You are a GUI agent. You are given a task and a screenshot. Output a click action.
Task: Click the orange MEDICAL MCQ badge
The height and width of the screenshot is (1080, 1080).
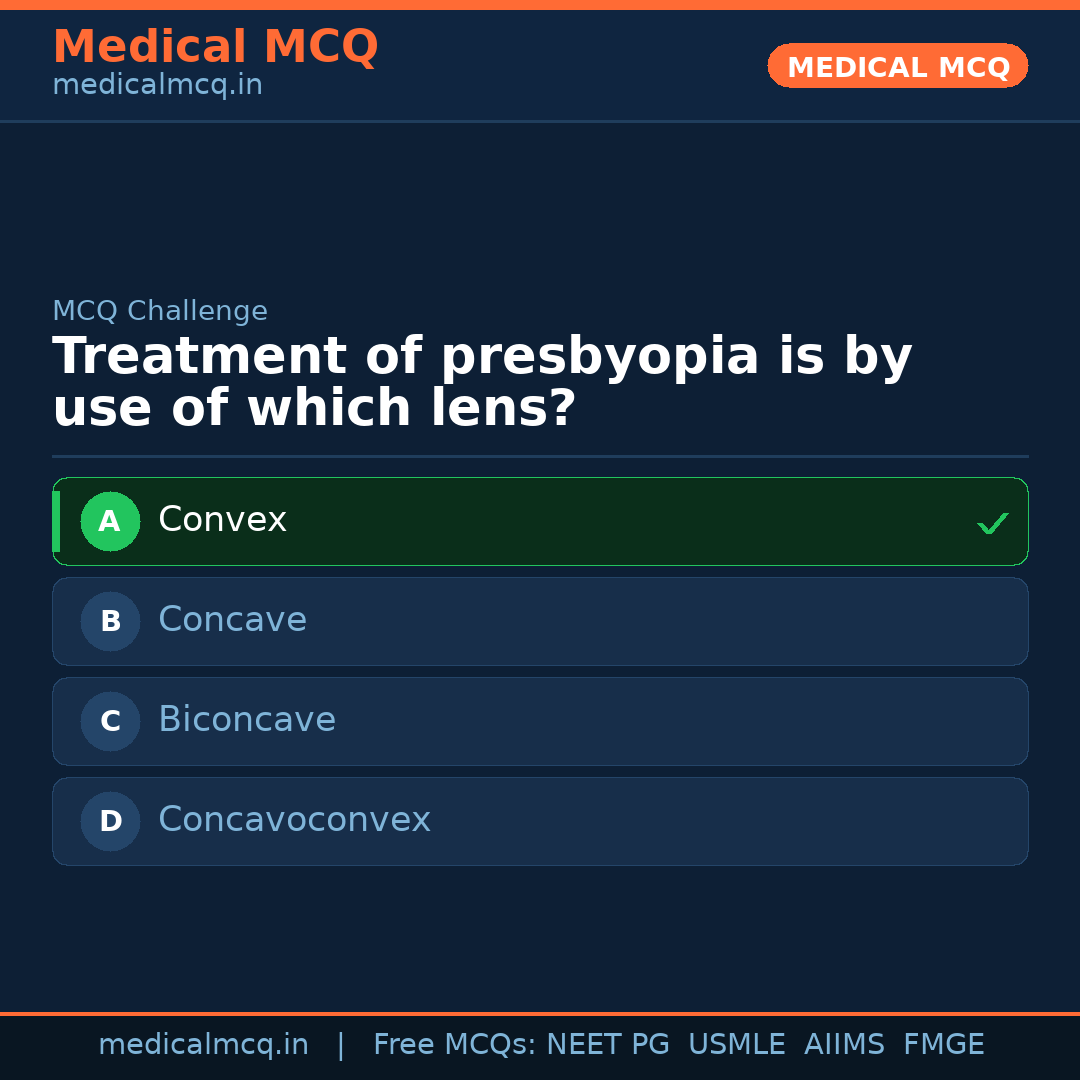898,67
